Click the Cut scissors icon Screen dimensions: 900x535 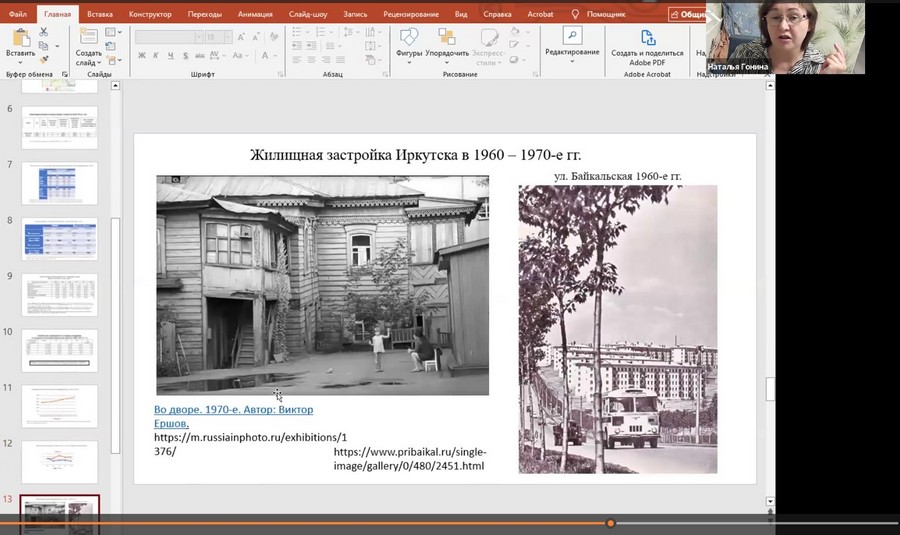pos(44,32)
